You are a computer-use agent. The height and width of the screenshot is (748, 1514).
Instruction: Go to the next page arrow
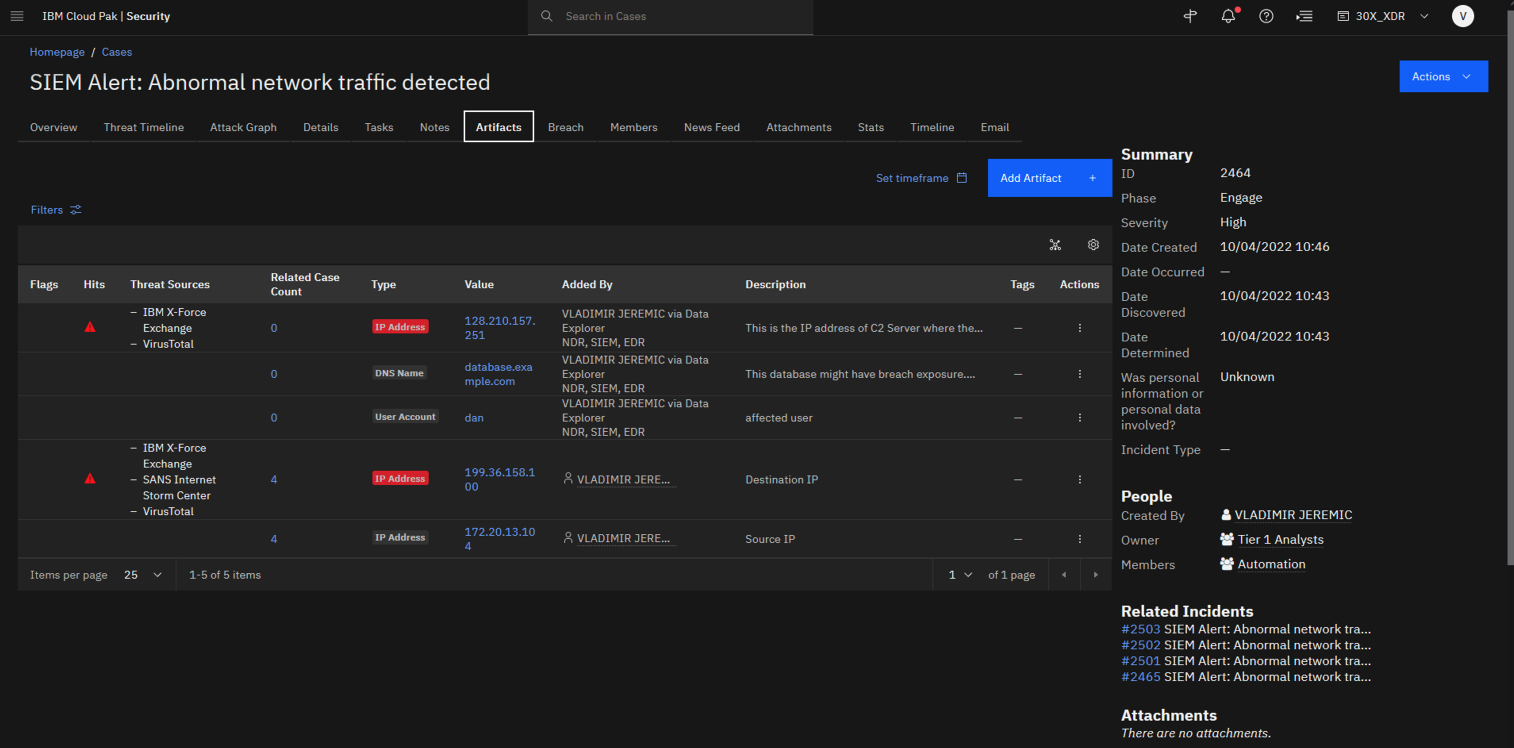1096,575
